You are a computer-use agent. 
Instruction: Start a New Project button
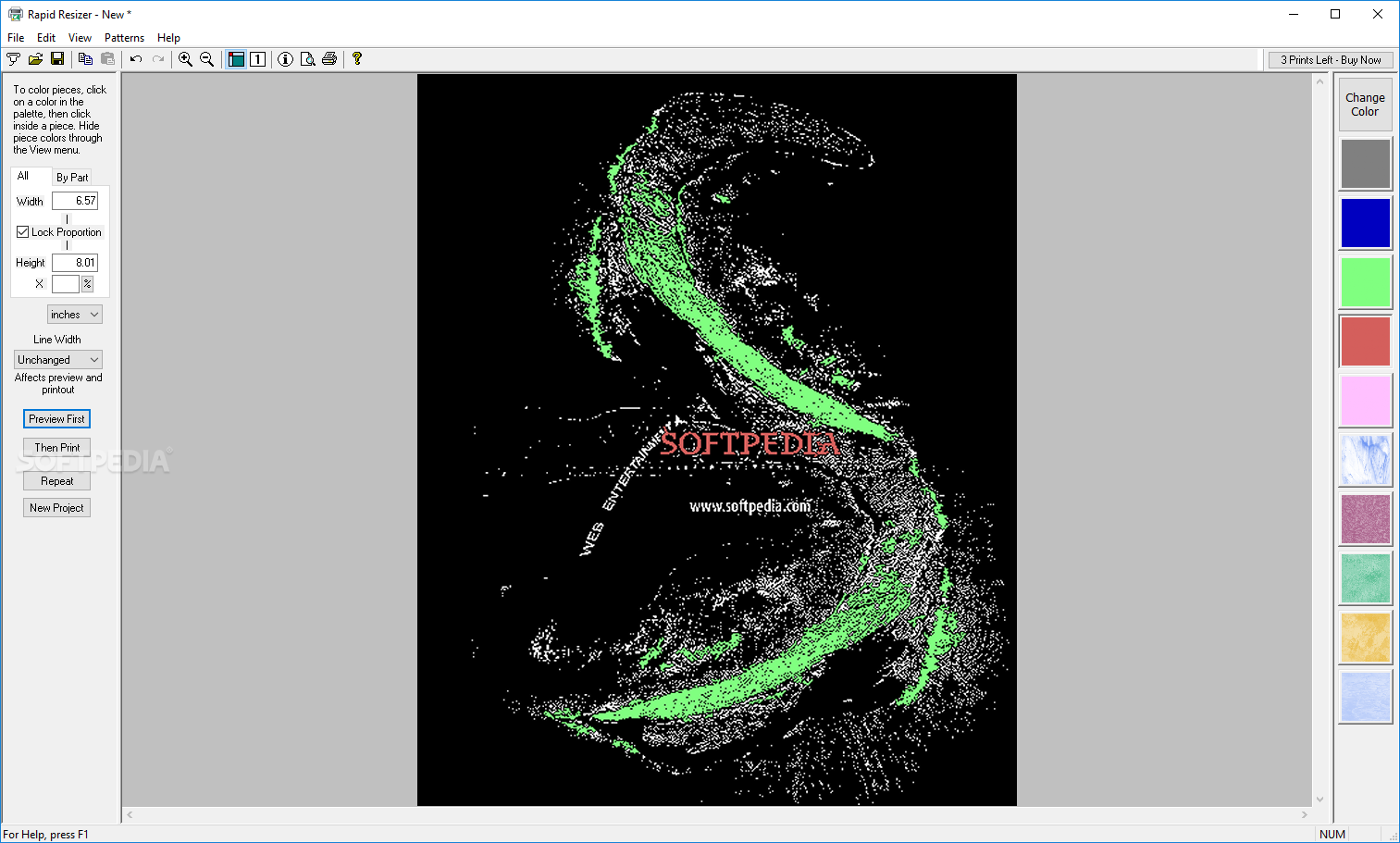(56, 508)
